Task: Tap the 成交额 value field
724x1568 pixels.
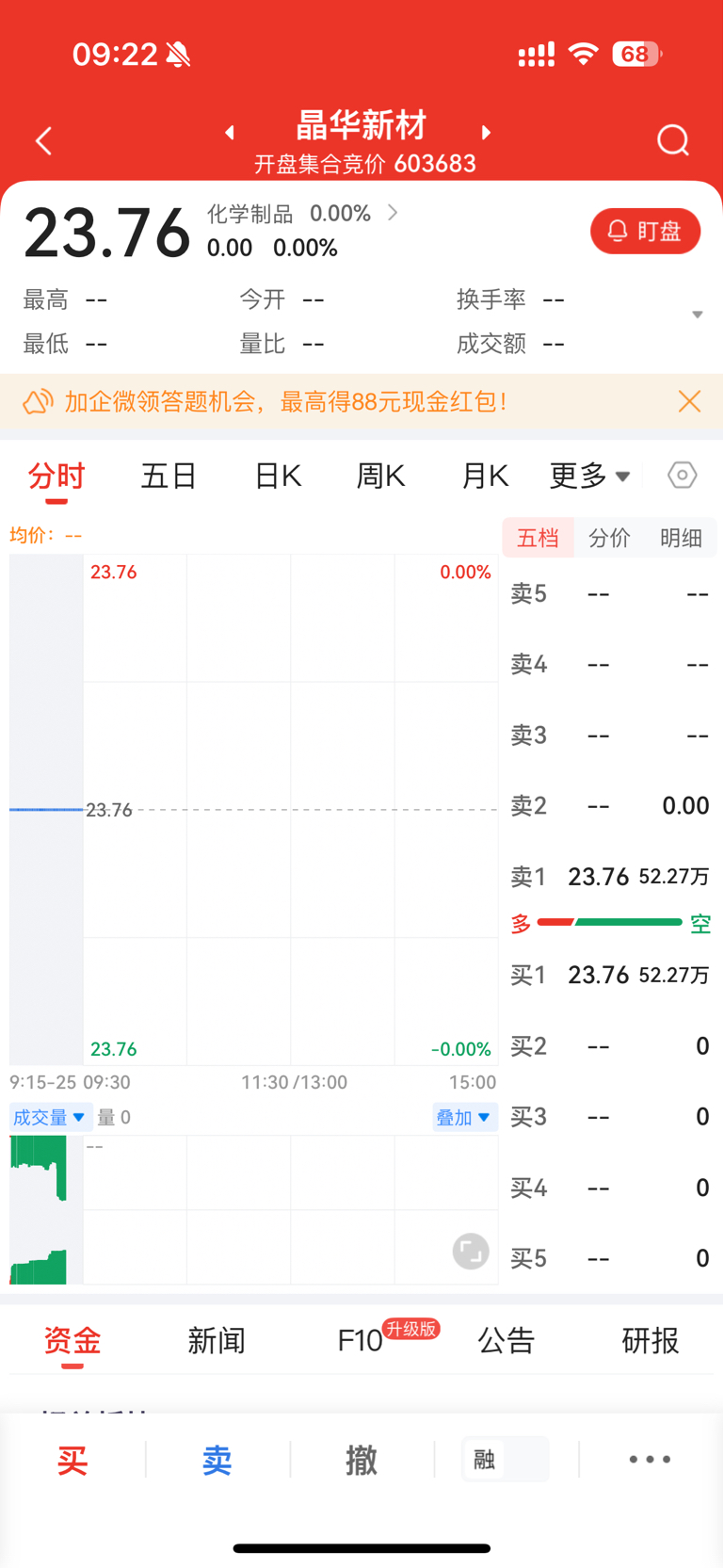Action: pos(555,344)
